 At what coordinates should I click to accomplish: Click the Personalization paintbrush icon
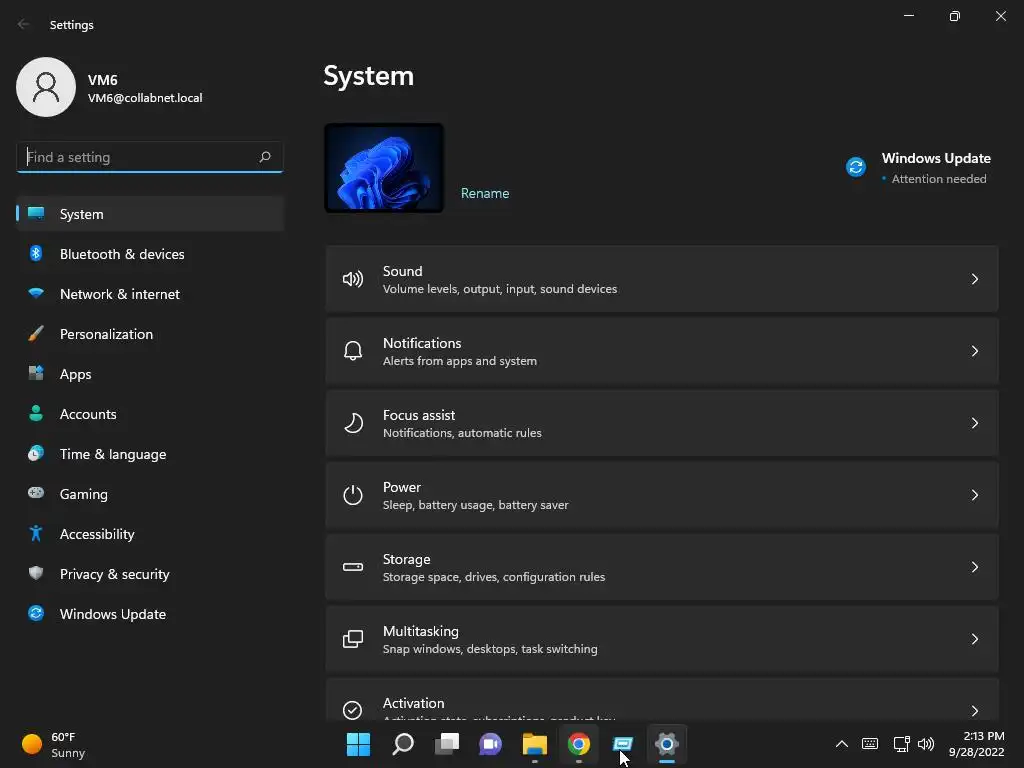tap(36, 334)
